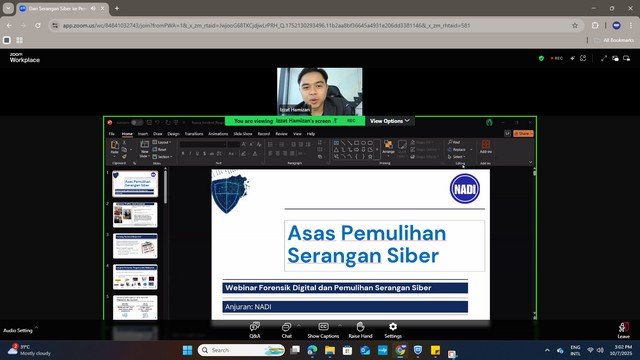Toggle Show Captions on

(x=323, y=330)
